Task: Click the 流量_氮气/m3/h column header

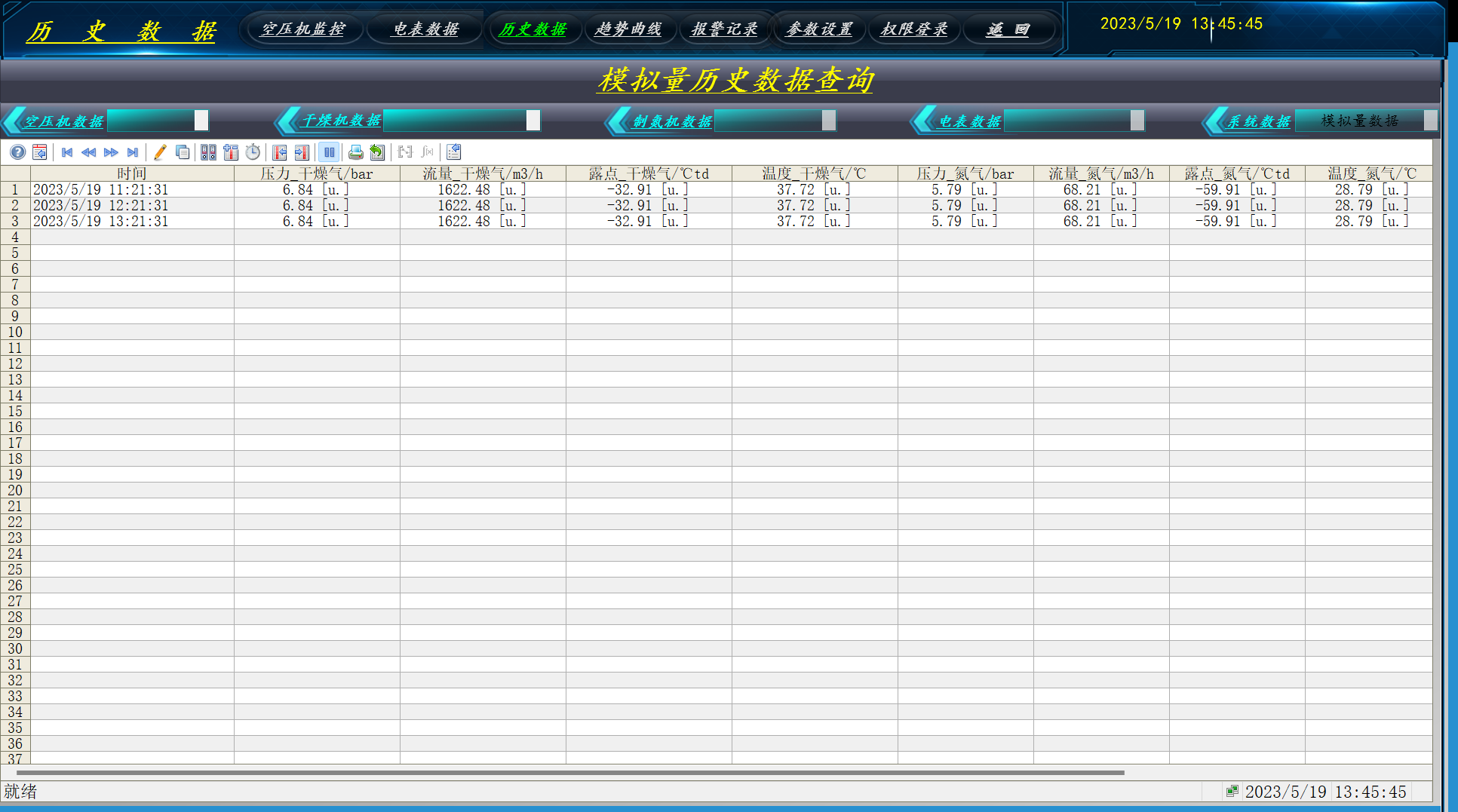Action: [1101, 173]
